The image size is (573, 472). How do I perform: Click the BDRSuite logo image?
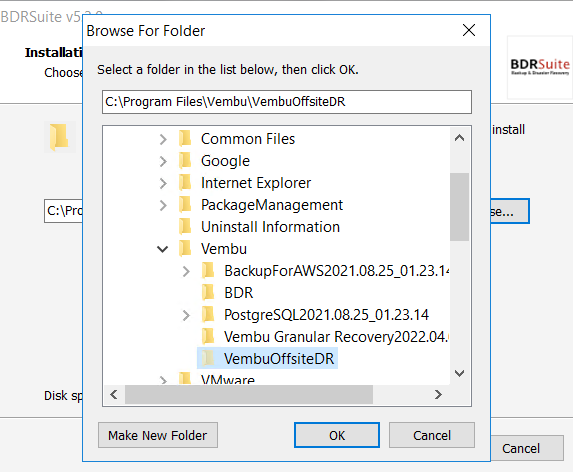click(x=540, y=67)
